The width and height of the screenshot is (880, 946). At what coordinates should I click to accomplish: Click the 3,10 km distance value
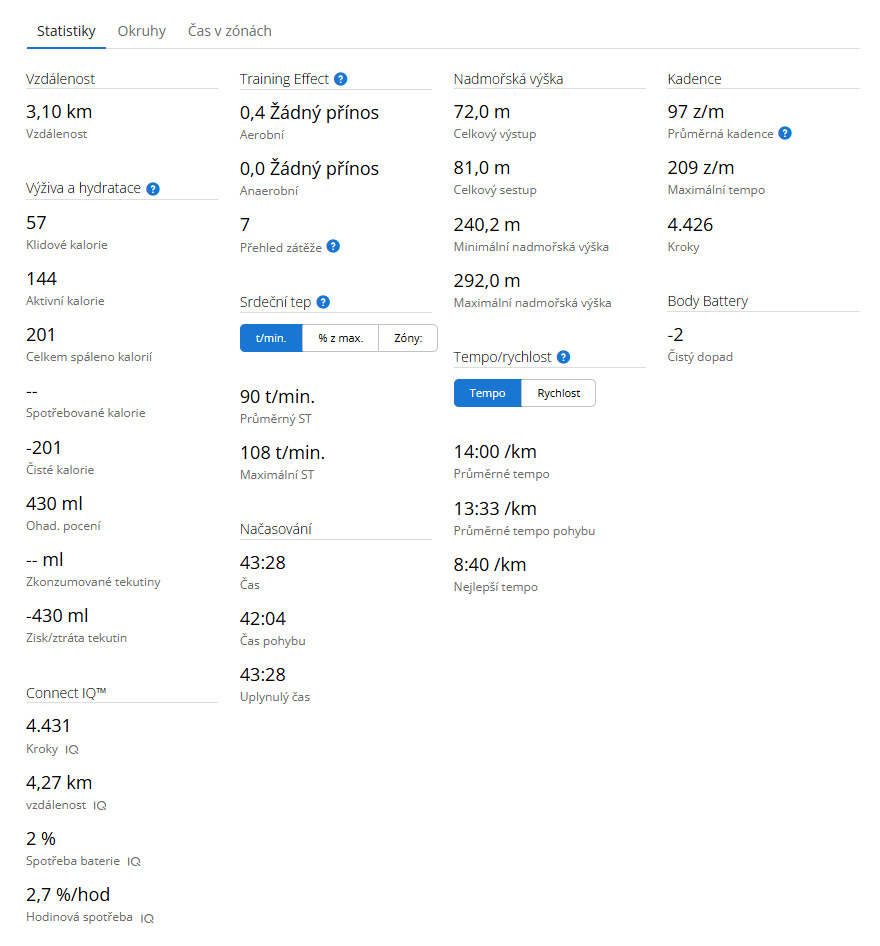pyautogui.click(x=59, y=112)
